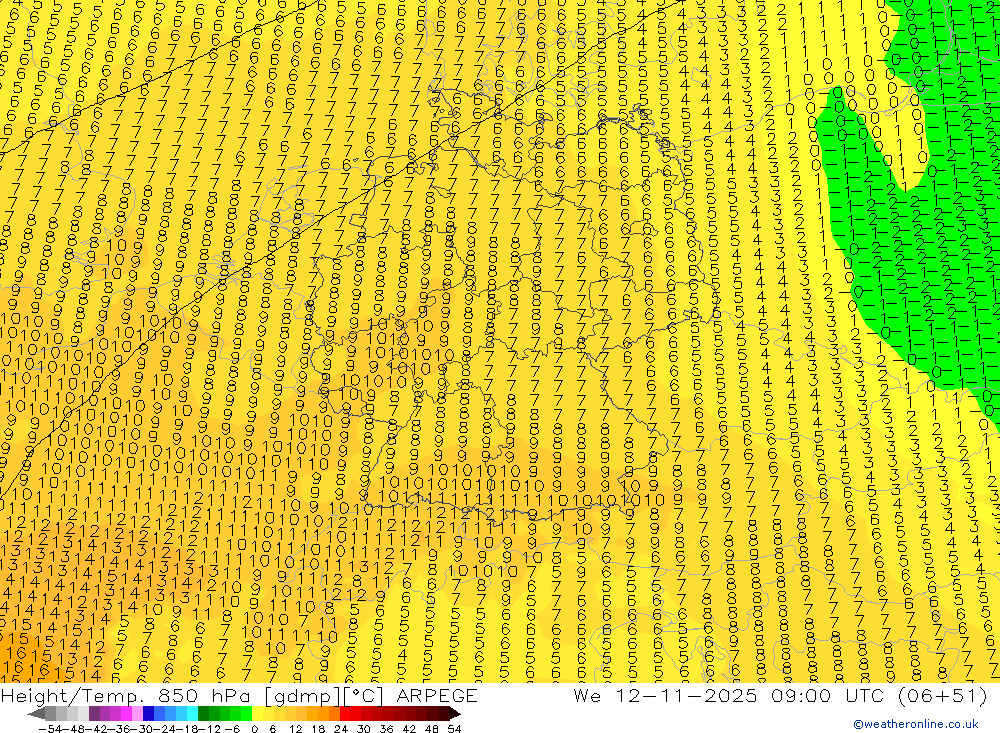
Task: Select the light pink swatch left of -30
Action: point(137,714)
